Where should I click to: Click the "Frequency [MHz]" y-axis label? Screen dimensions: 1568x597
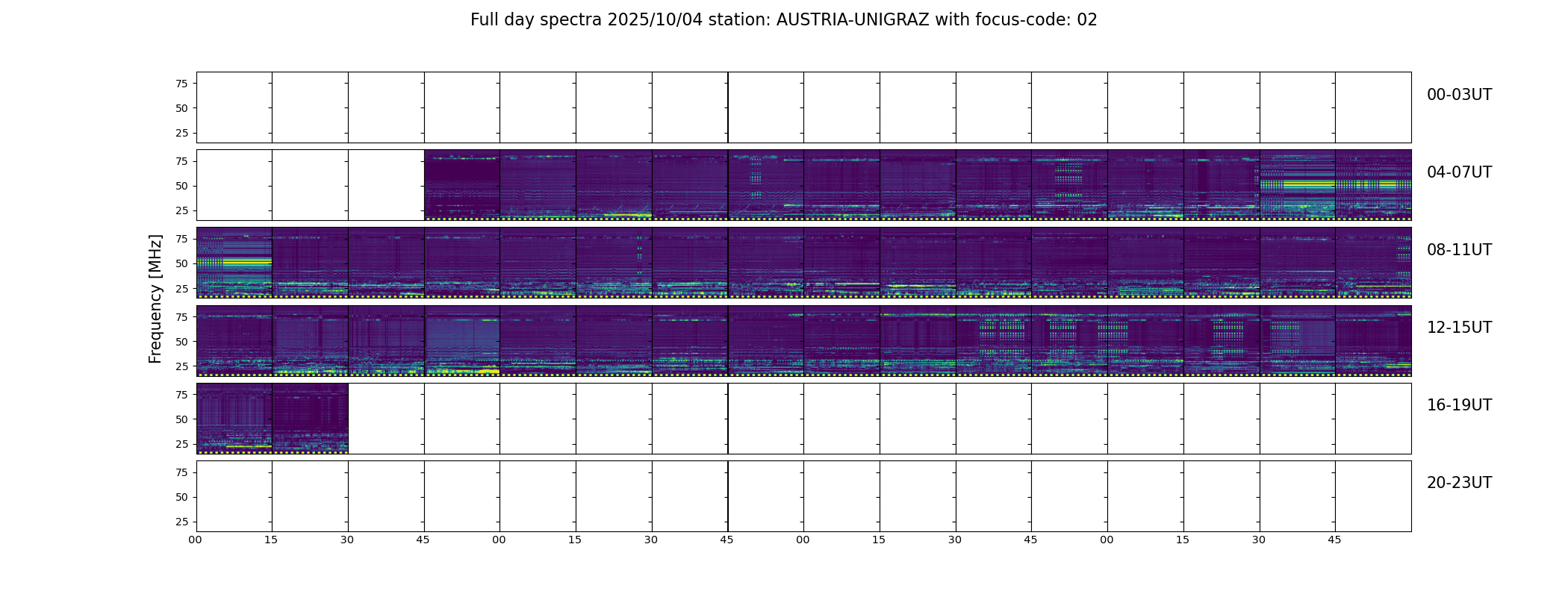point(155,298)
